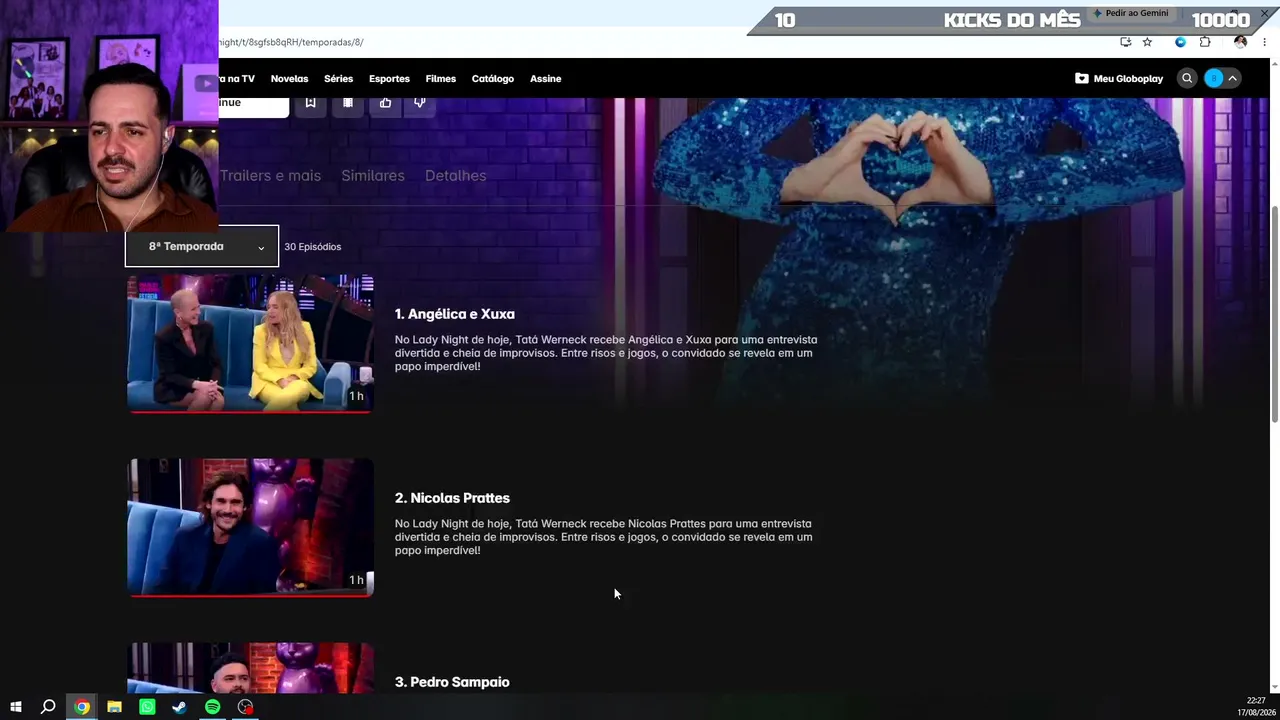Image resolution: width=1280 pixels, height=720 pixels.
Task: Open Spotify from the taskbar
Action: [213, 707]
